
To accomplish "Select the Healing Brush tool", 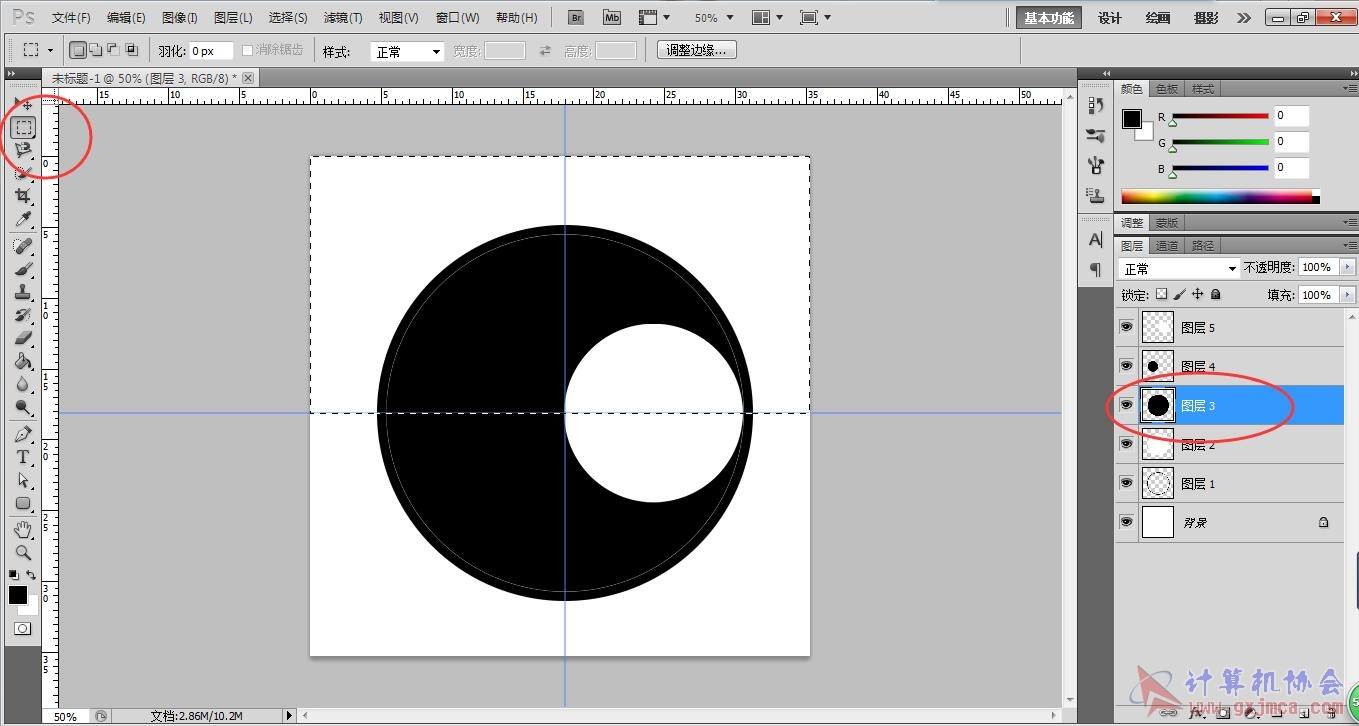I will pyautogui.click(x=23, y=246).
